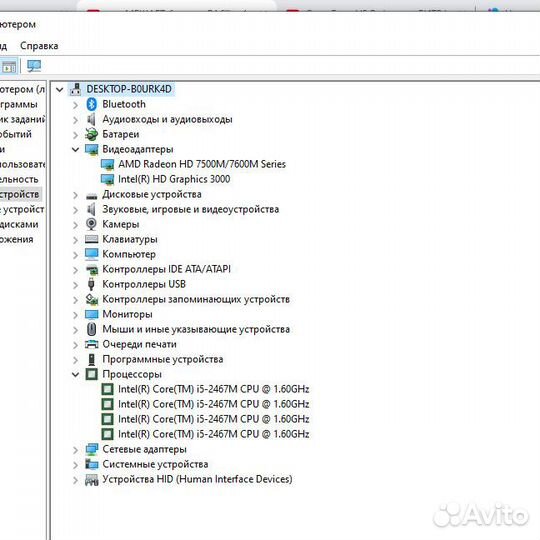Click the Компьютер monitor icon
Screen dimensions: 540x540
91,254
